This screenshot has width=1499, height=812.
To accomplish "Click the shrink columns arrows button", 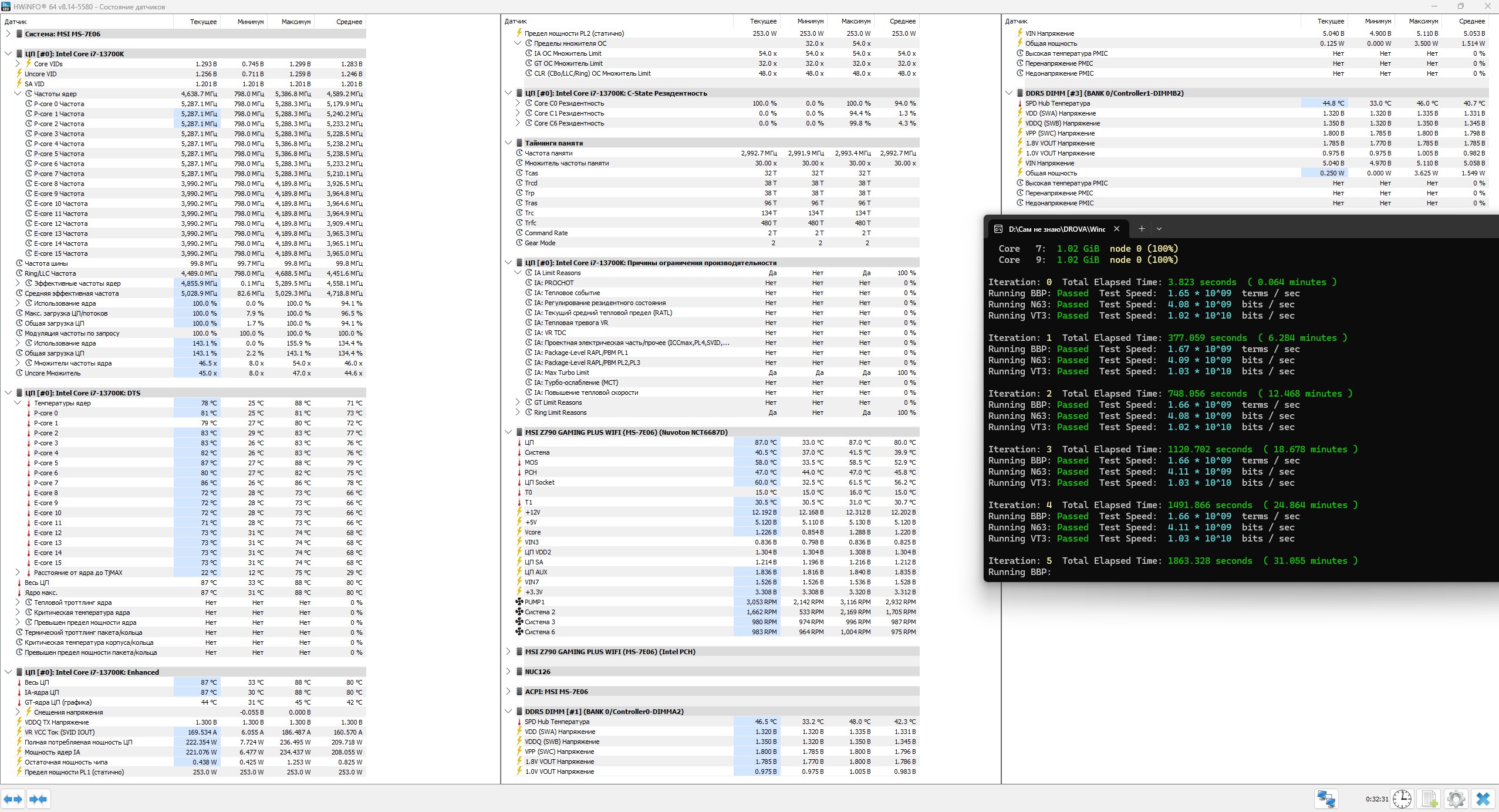I will [38, 799].
